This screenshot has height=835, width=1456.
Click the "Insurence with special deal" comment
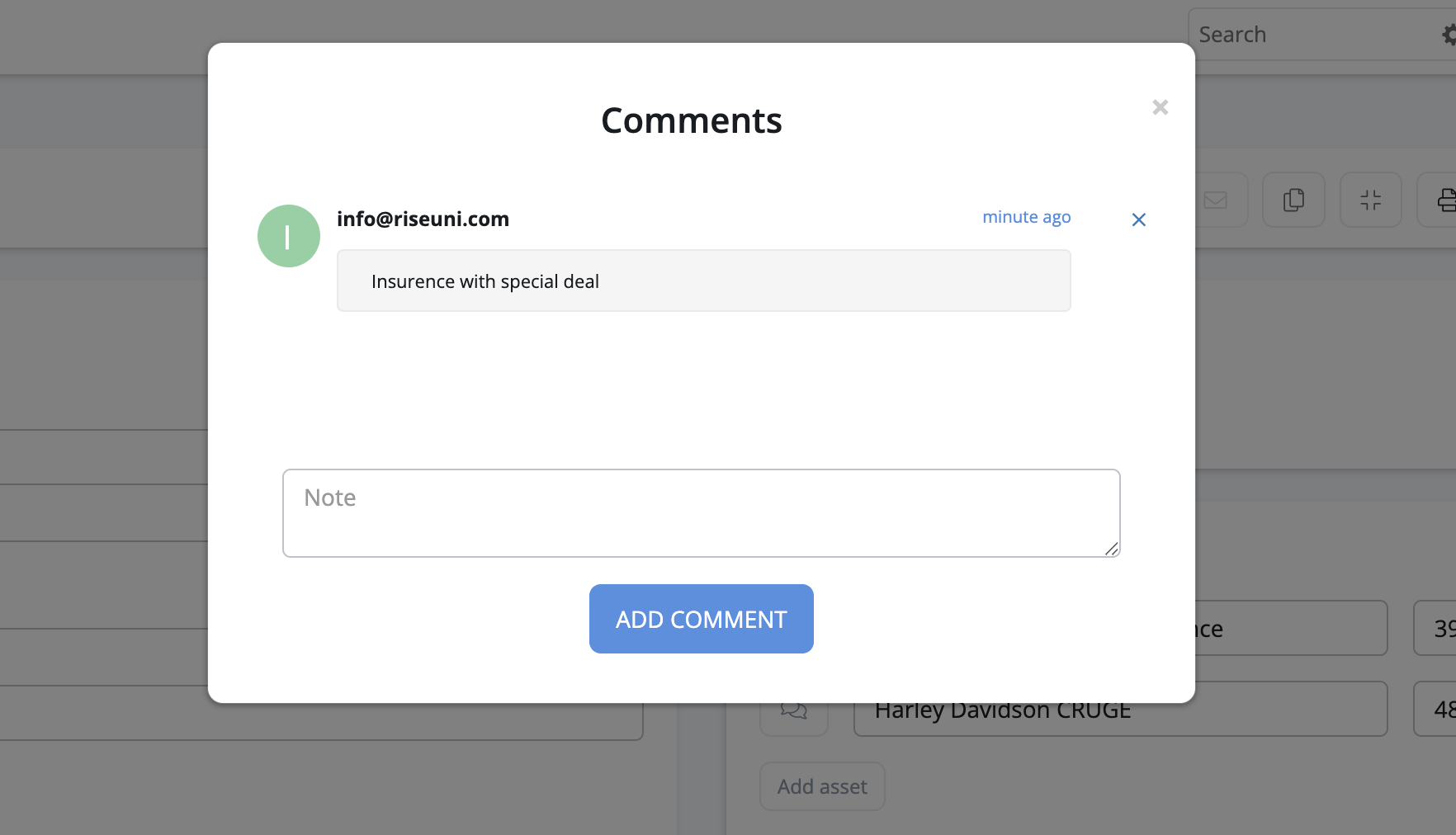(x=703, y=281)
